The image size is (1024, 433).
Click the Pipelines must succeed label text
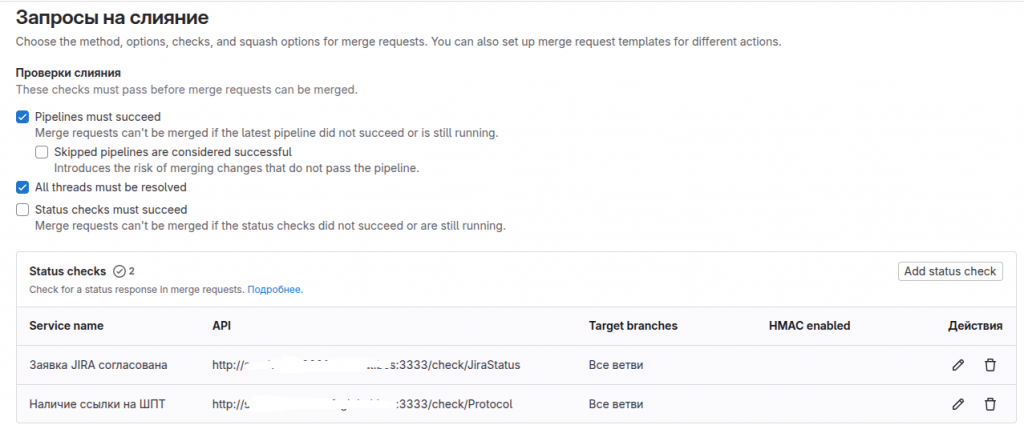[x=98, y=117]
